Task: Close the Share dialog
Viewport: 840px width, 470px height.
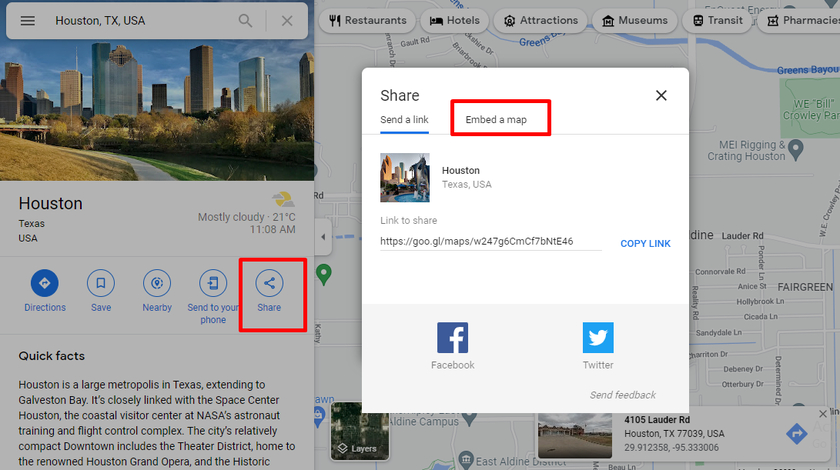Action: point(661,95)
